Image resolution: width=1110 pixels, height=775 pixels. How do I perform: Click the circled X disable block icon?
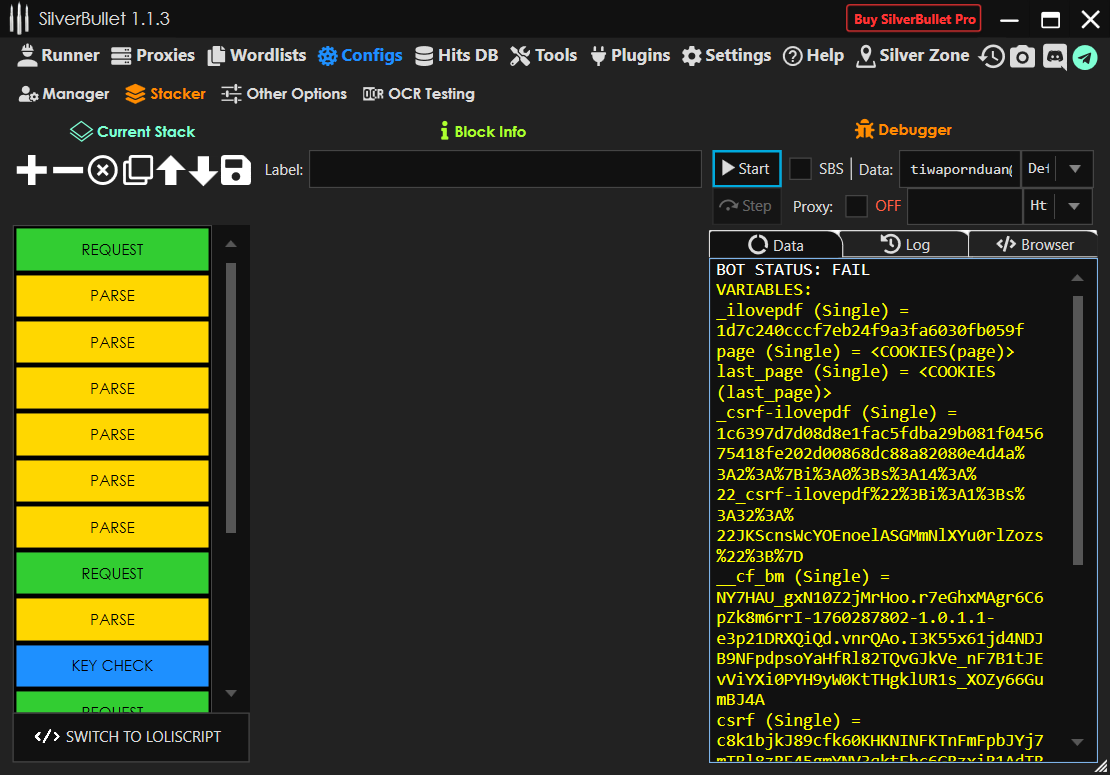pyautogui.click(x=102, y=170)
